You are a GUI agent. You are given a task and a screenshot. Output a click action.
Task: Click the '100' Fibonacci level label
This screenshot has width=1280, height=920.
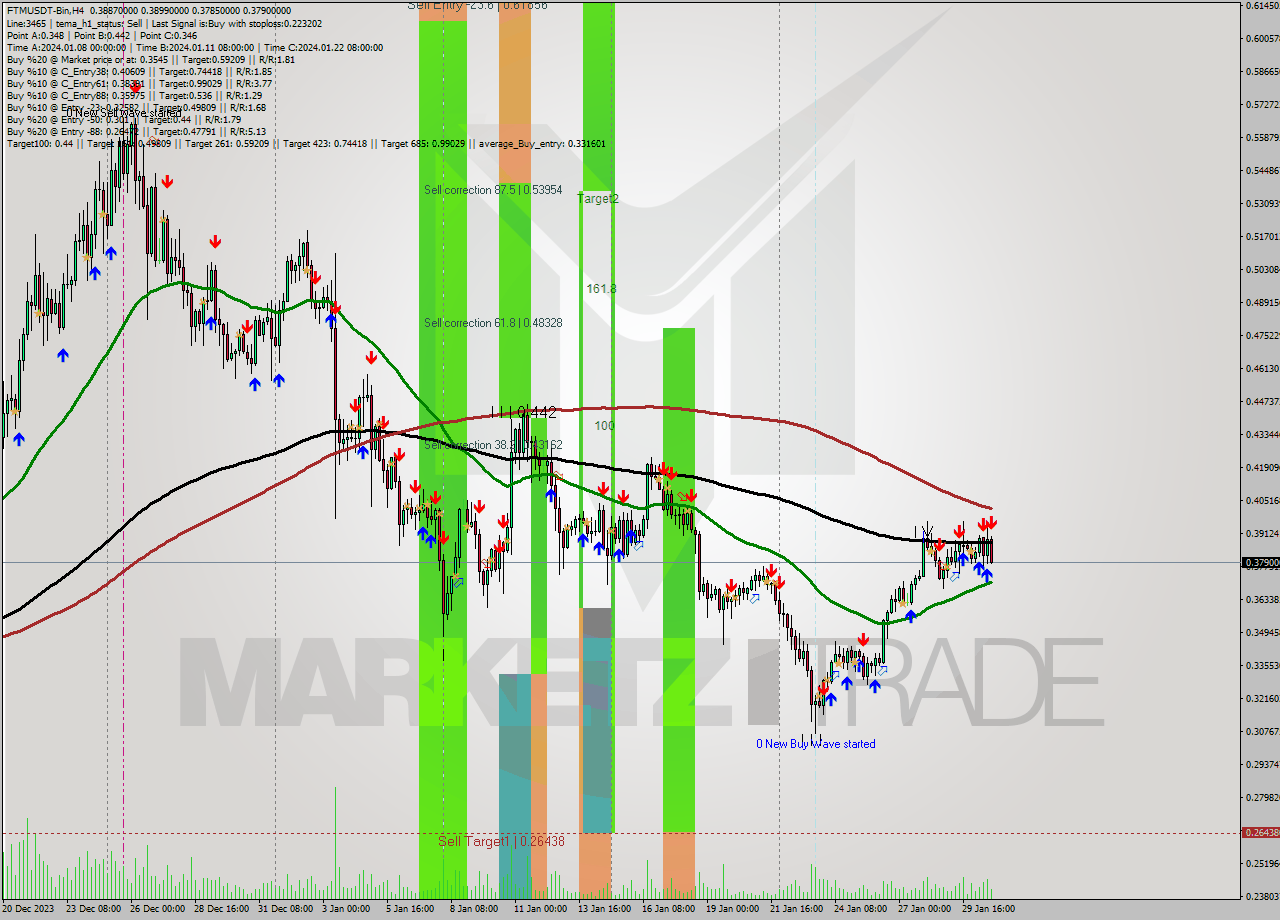pyautogui.click(x=604, y=425)
